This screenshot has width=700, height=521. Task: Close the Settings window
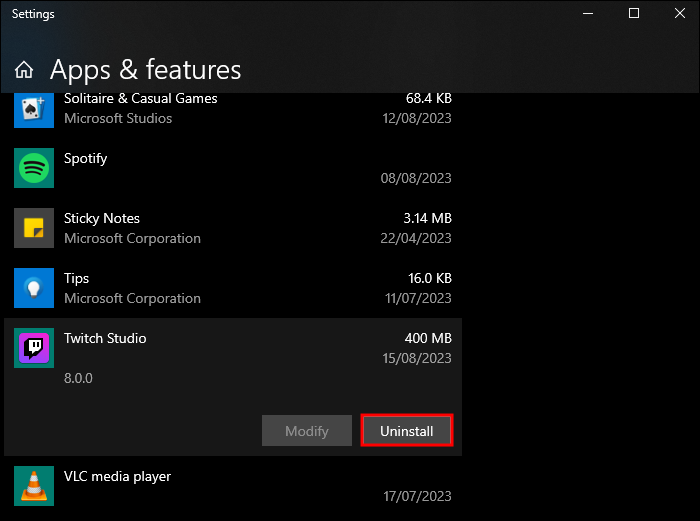click(x=679, y=14)
